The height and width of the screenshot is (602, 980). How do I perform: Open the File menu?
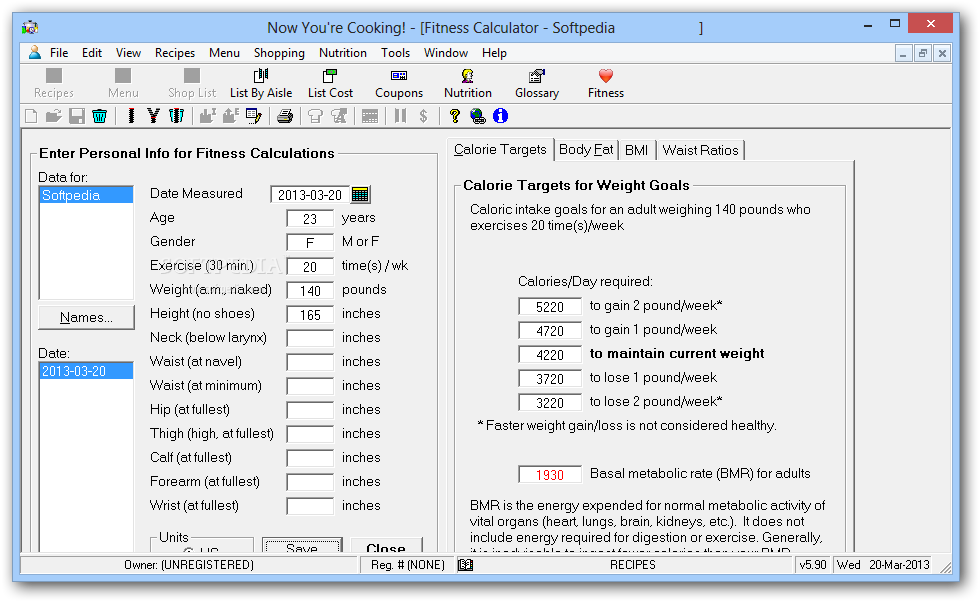tap(59, 53)
